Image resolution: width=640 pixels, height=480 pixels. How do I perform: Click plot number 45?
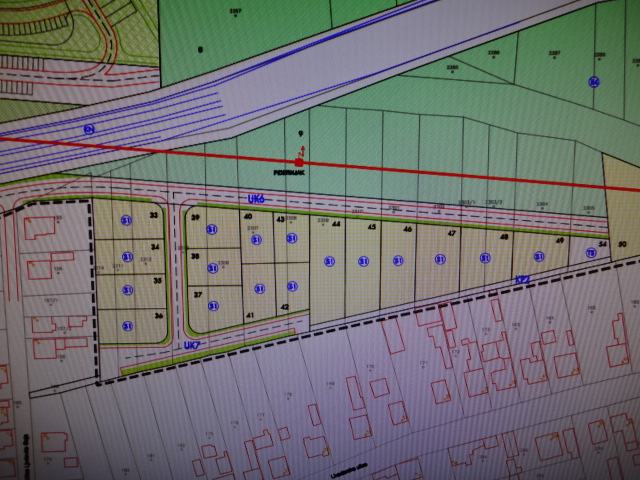(x=371, y=227)
